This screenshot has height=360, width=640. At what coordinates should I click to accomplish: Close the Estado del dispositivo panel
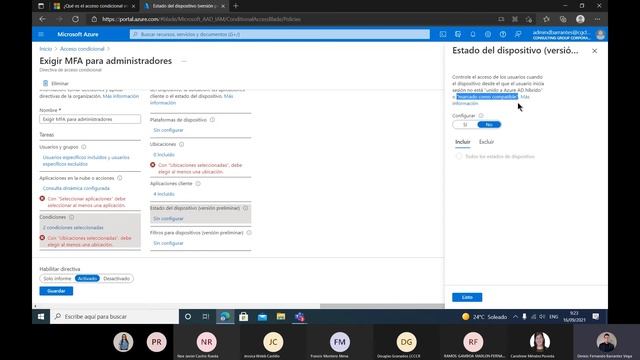click(594, 51)
